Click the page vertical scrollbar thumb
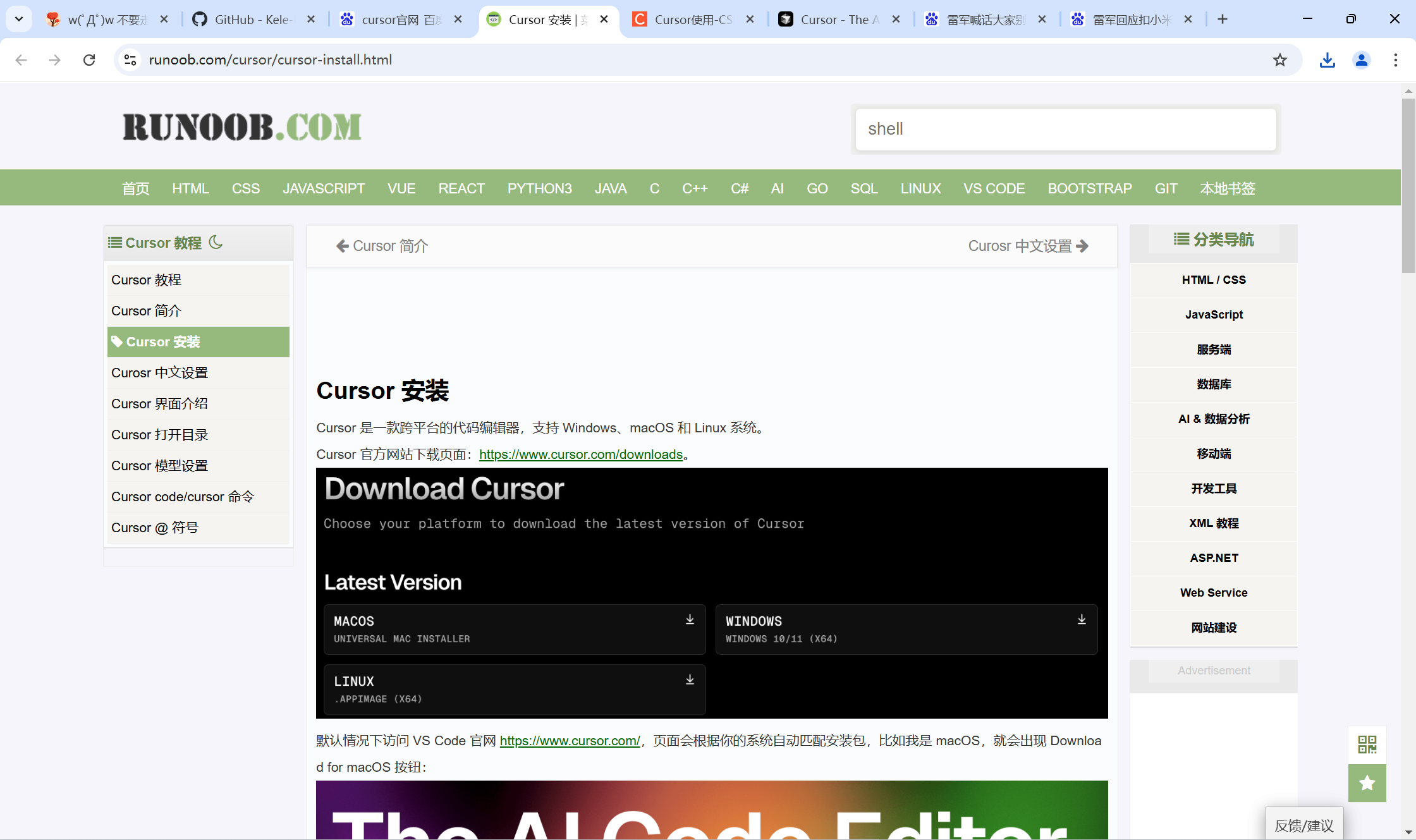1416x840 pixels. (1408, 185)
